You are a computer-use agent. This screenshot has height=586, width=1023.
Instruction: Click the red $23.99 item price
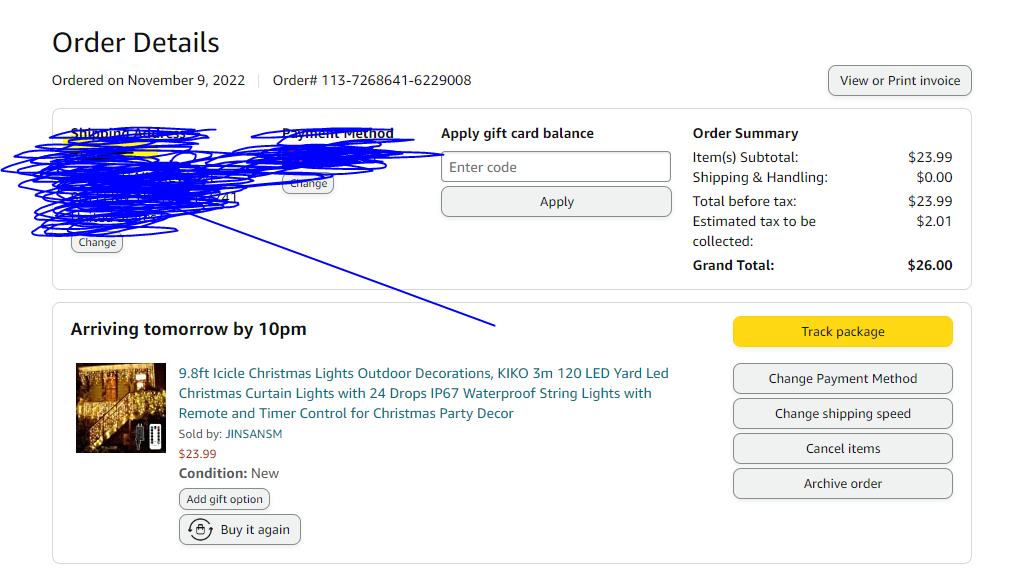(198, 454)
